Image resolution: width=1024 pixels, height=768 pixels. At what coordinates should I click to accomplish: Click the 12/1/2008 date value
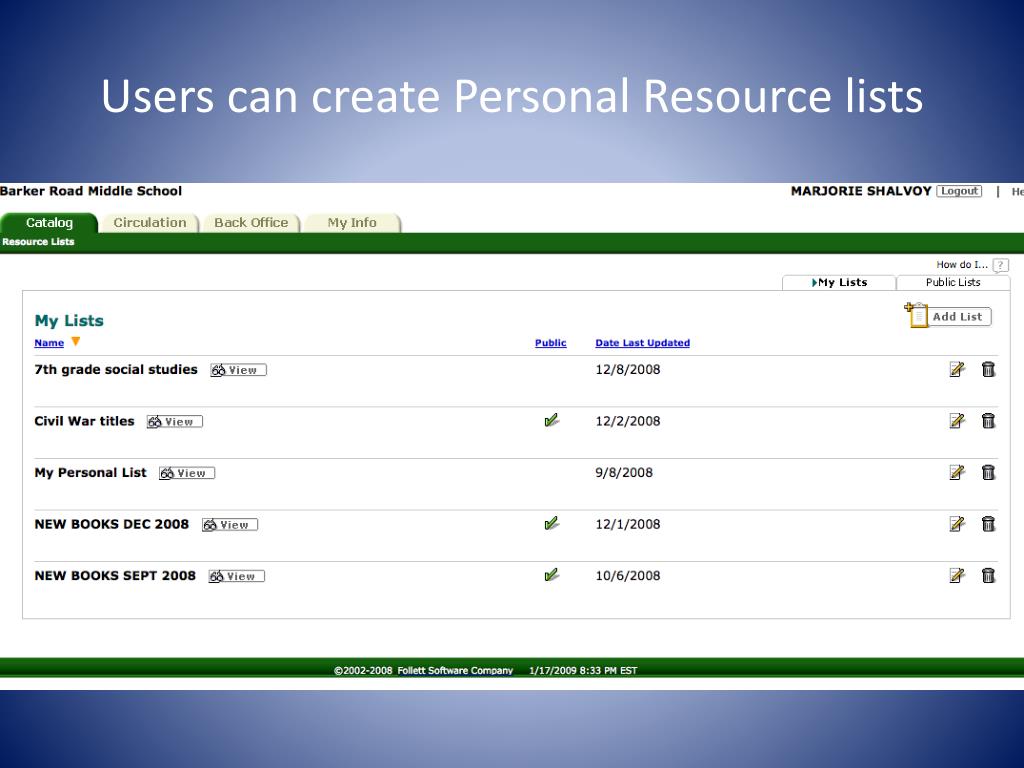pos(628,524)
